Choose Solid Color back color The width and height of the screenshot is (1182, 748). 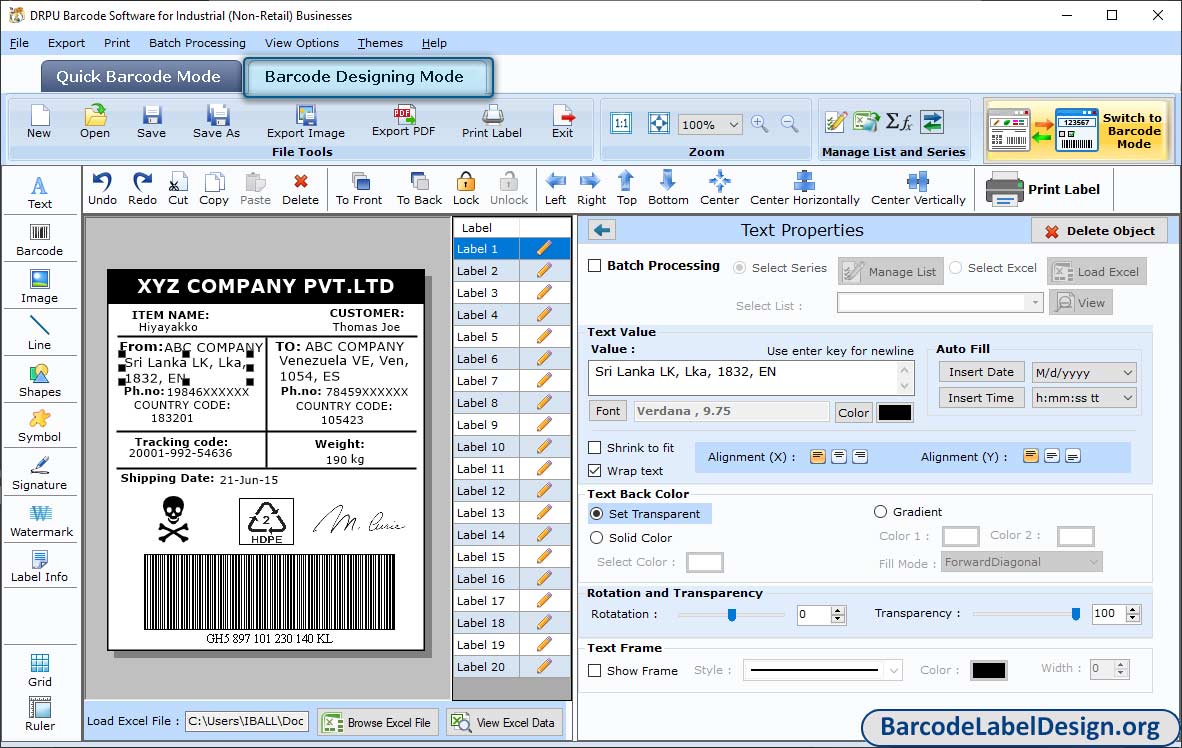point(597,538)
